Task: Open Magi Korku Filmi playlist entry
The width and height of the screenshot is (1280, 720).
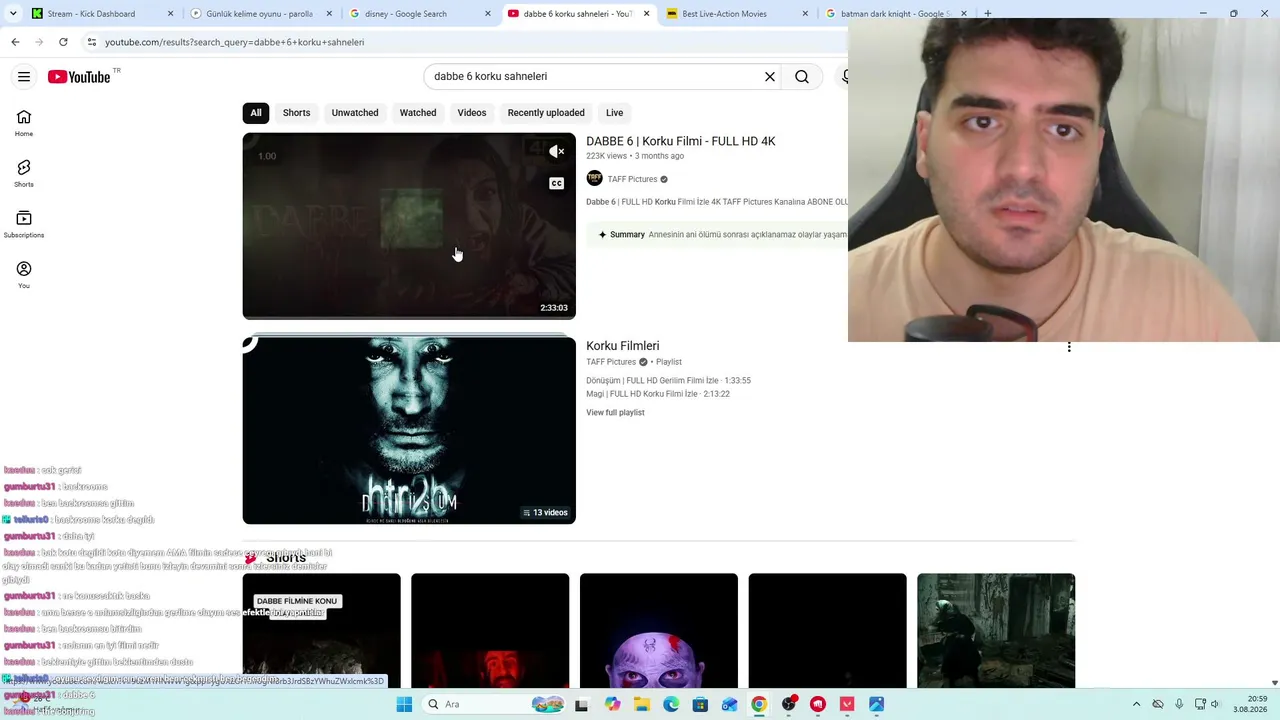Action: [658, 394]
